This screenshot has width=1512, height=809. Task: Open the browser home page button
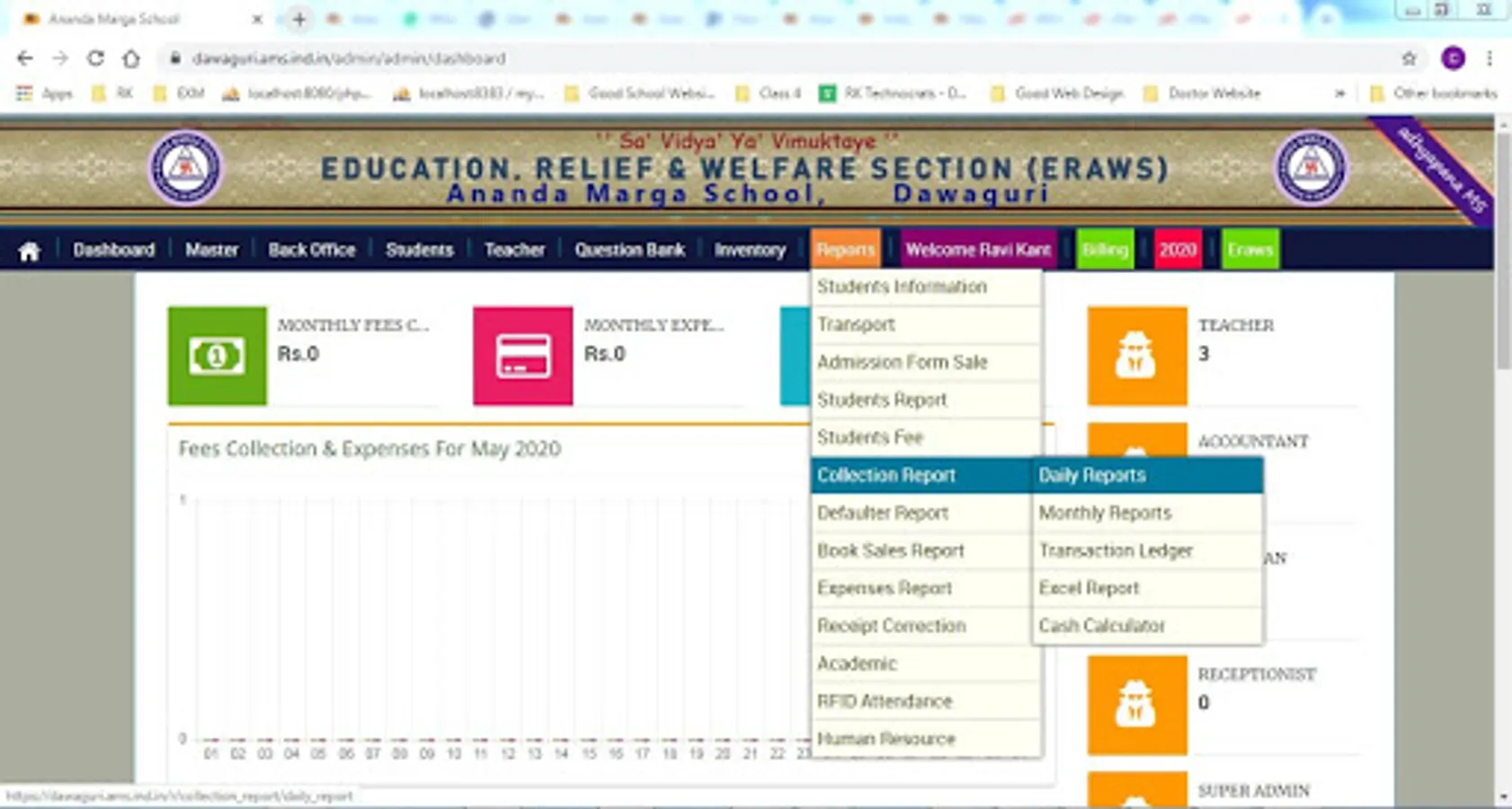click(131, 58)
